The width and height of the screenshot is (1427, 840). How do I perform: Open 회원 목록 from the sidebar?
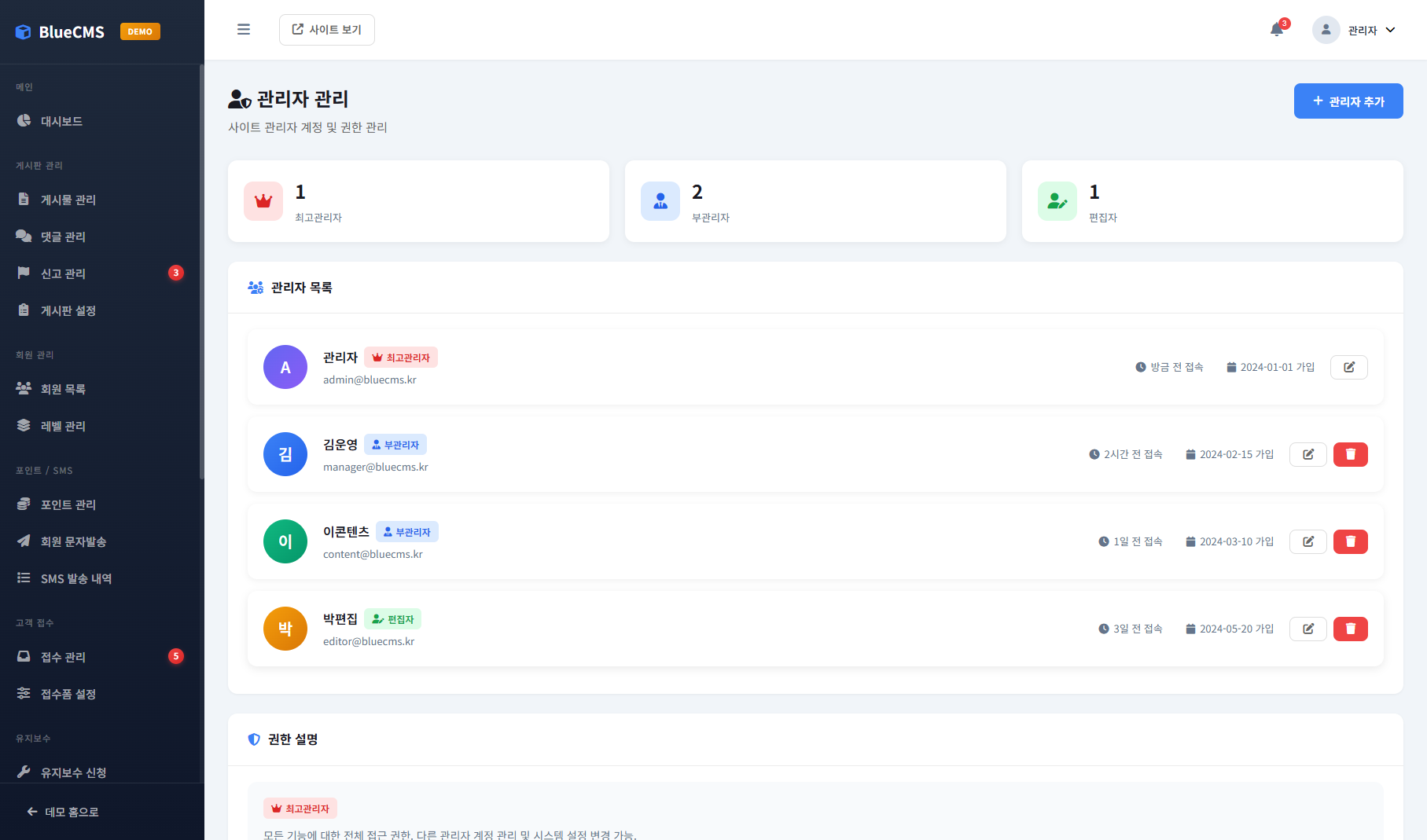pos(63,389)
